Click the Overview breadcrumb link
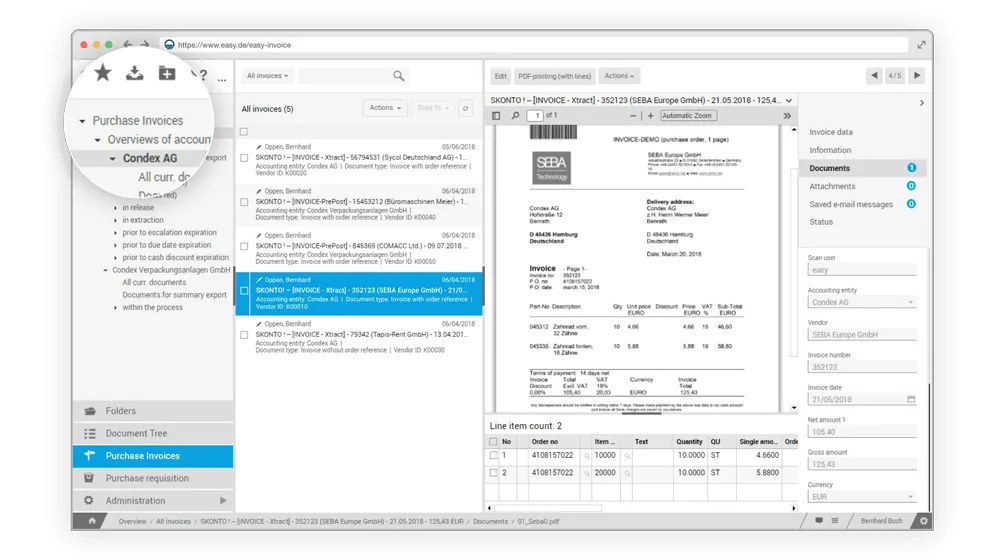Viewport: 1000px width, 560px height. coord(132,522)
